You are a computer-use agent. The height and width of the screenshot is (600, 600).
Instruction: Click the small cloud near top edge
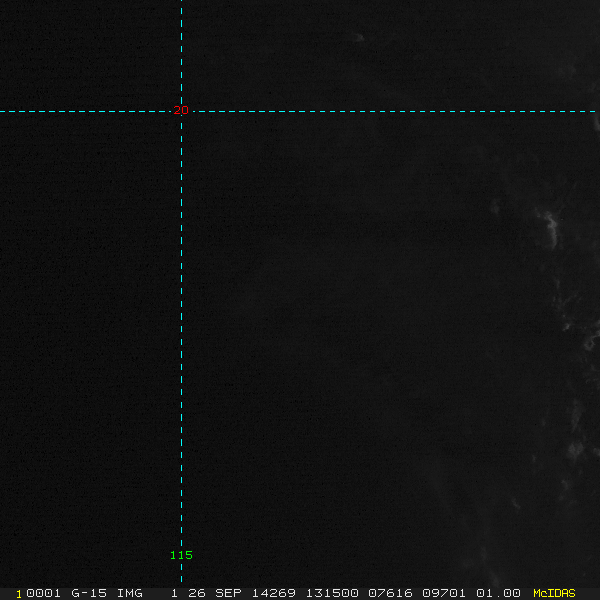358,38
